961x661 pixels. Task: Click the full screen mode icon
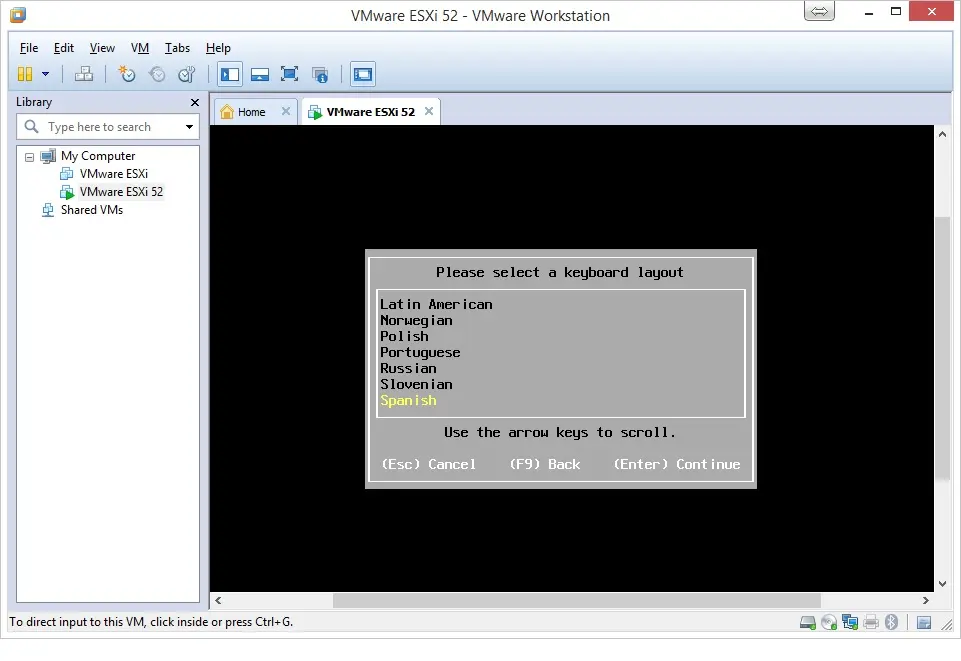(289, 74)
